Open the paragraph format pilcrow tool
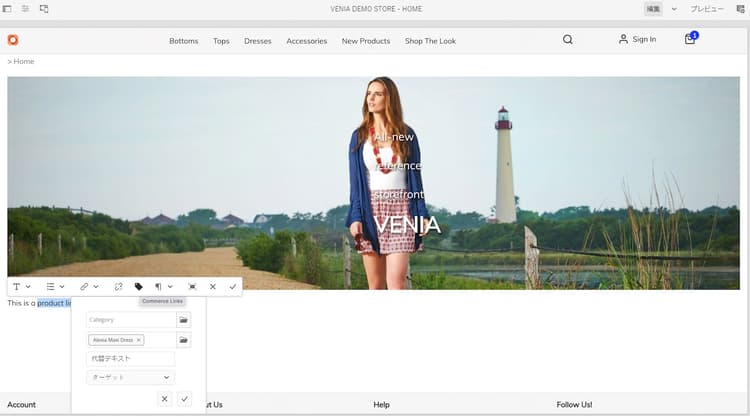This screenshot has height=416, width=750. click(158, 286)
